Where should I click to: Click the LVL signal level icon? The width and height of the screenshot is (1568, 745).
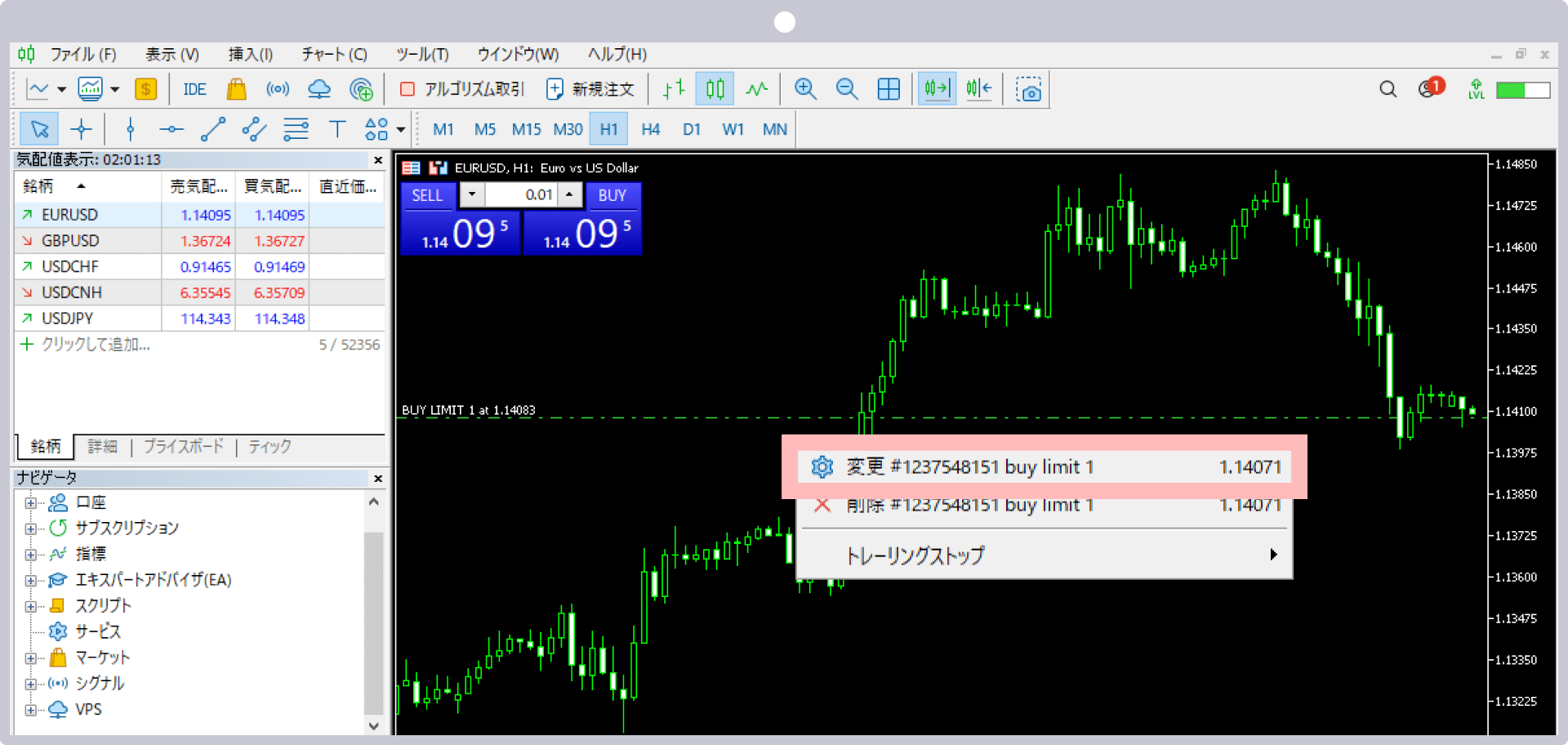(x=1477, y=89)
